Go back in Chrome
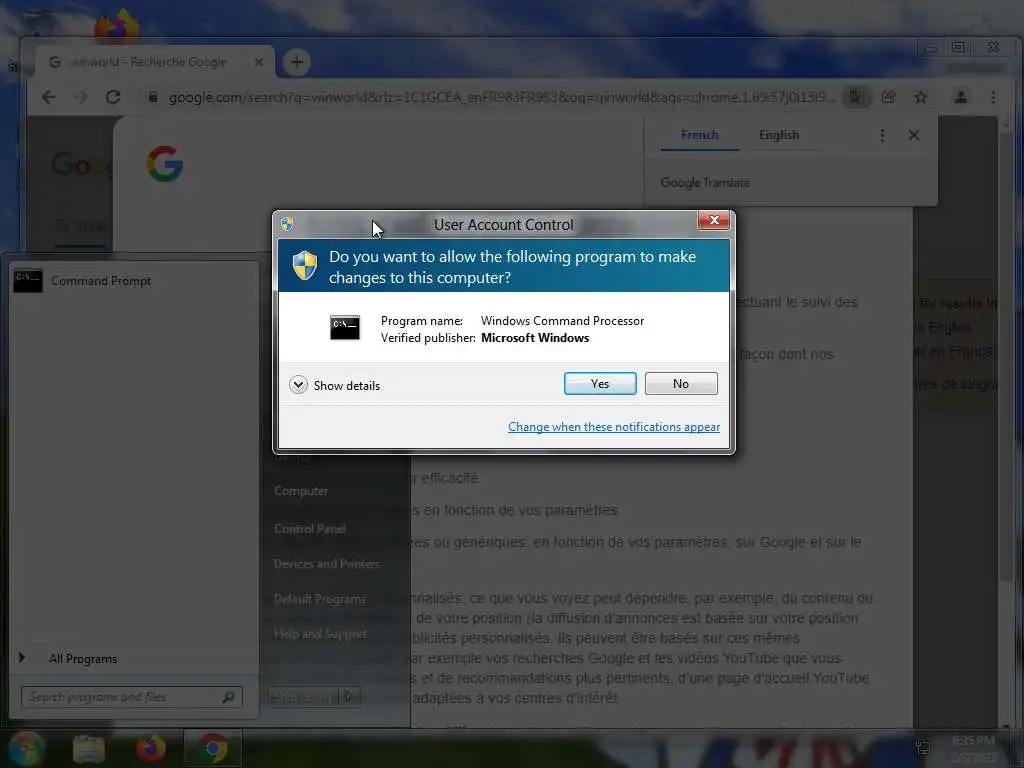 pos(49,97)
